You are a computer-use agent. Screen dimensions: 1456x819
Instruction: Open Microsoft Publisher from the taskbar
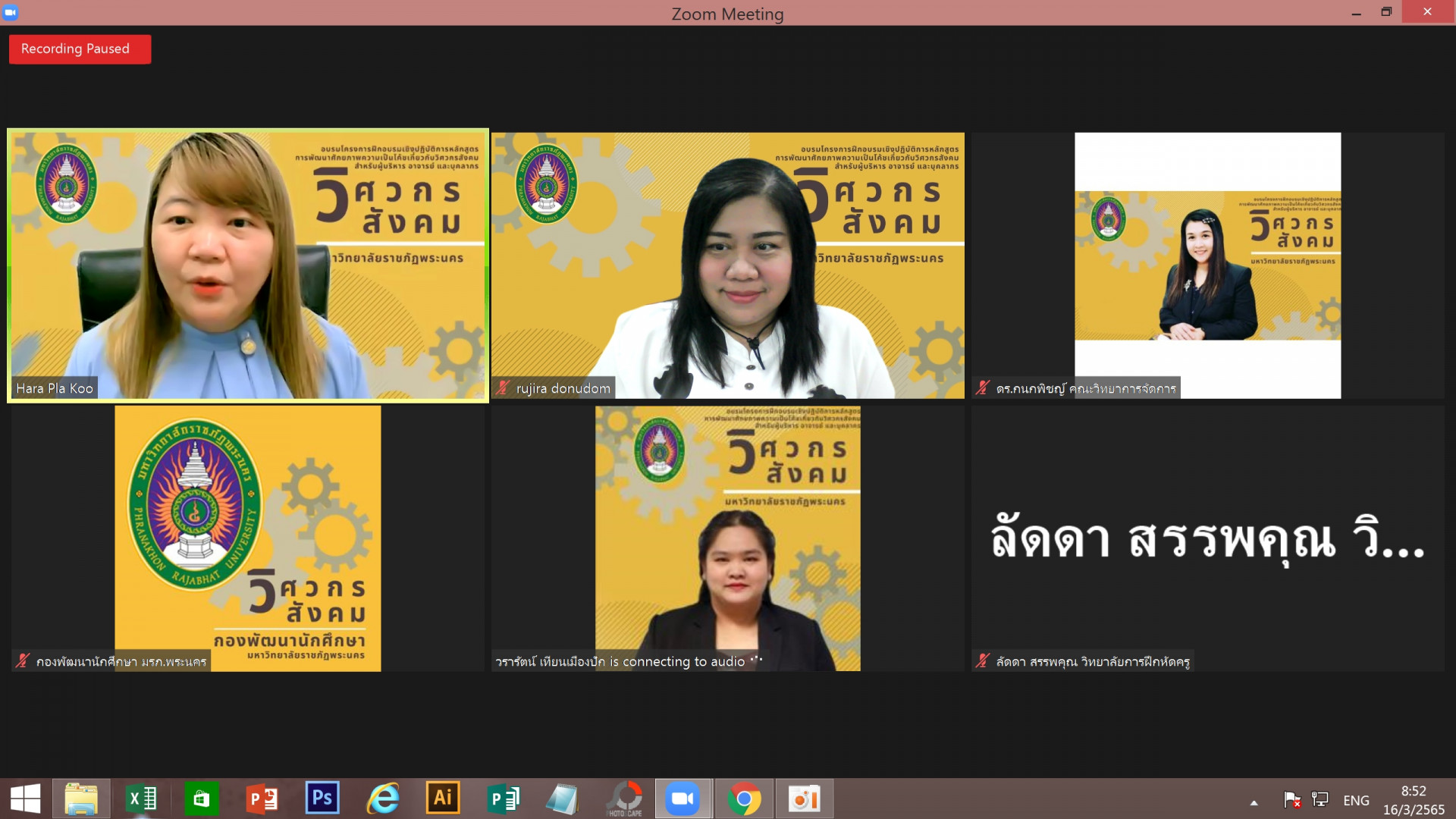(x=503, y=799)
